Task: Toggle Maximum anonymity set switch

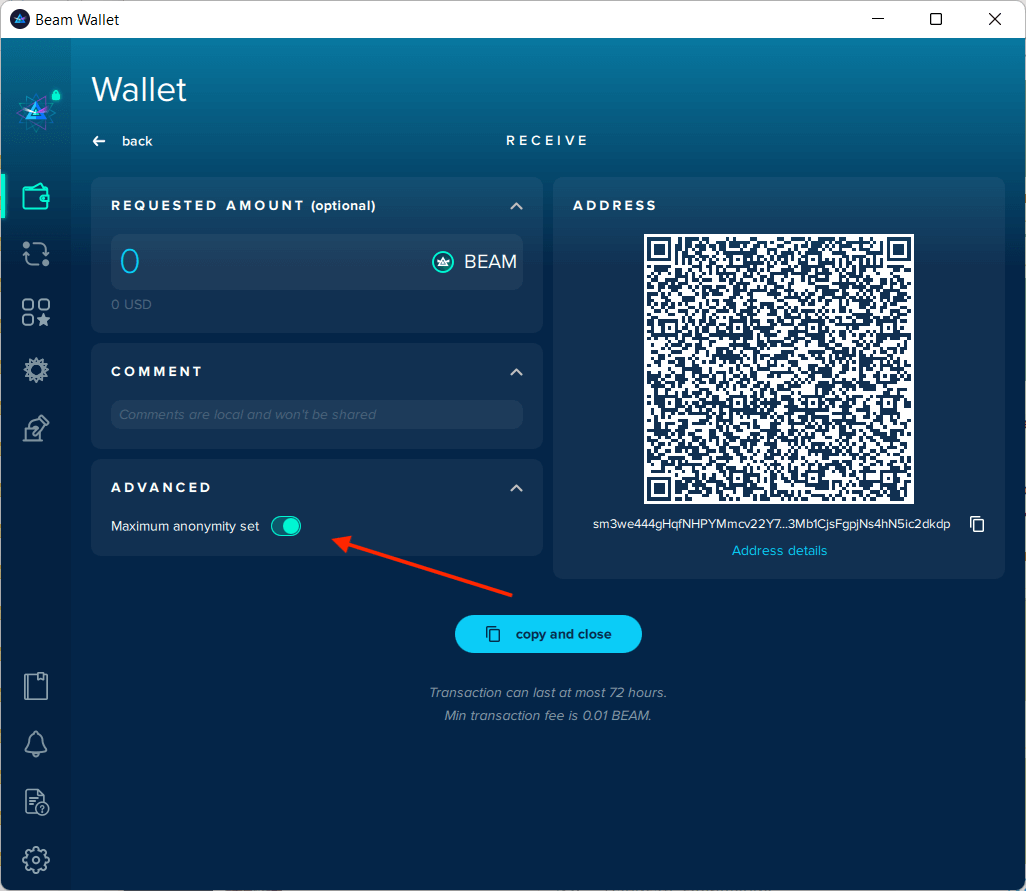Action: (286, 526)
